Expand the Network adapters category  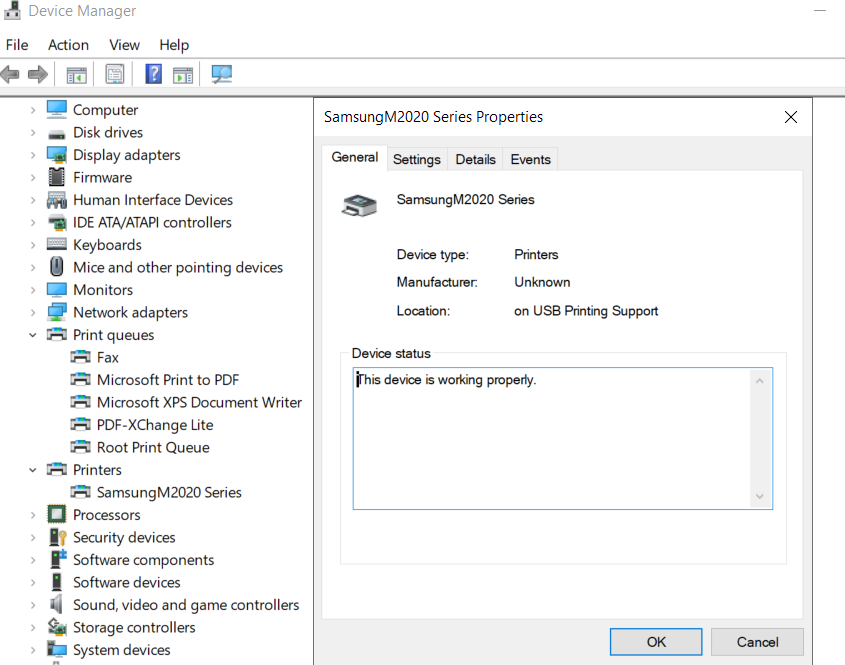point(33,312)
